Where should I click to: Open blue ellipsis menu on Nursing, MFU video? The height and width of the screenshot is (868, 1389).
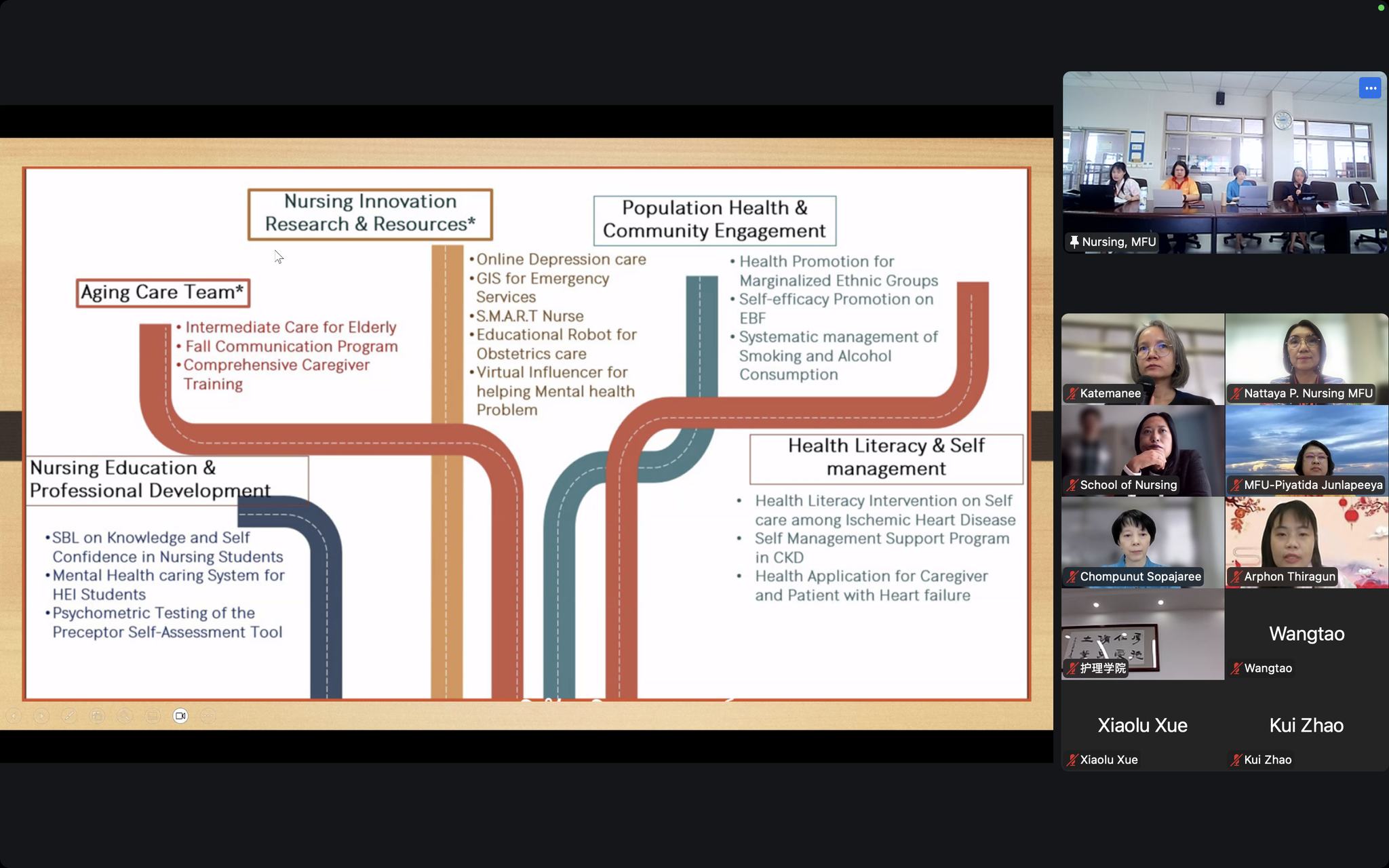[1369, 88]
